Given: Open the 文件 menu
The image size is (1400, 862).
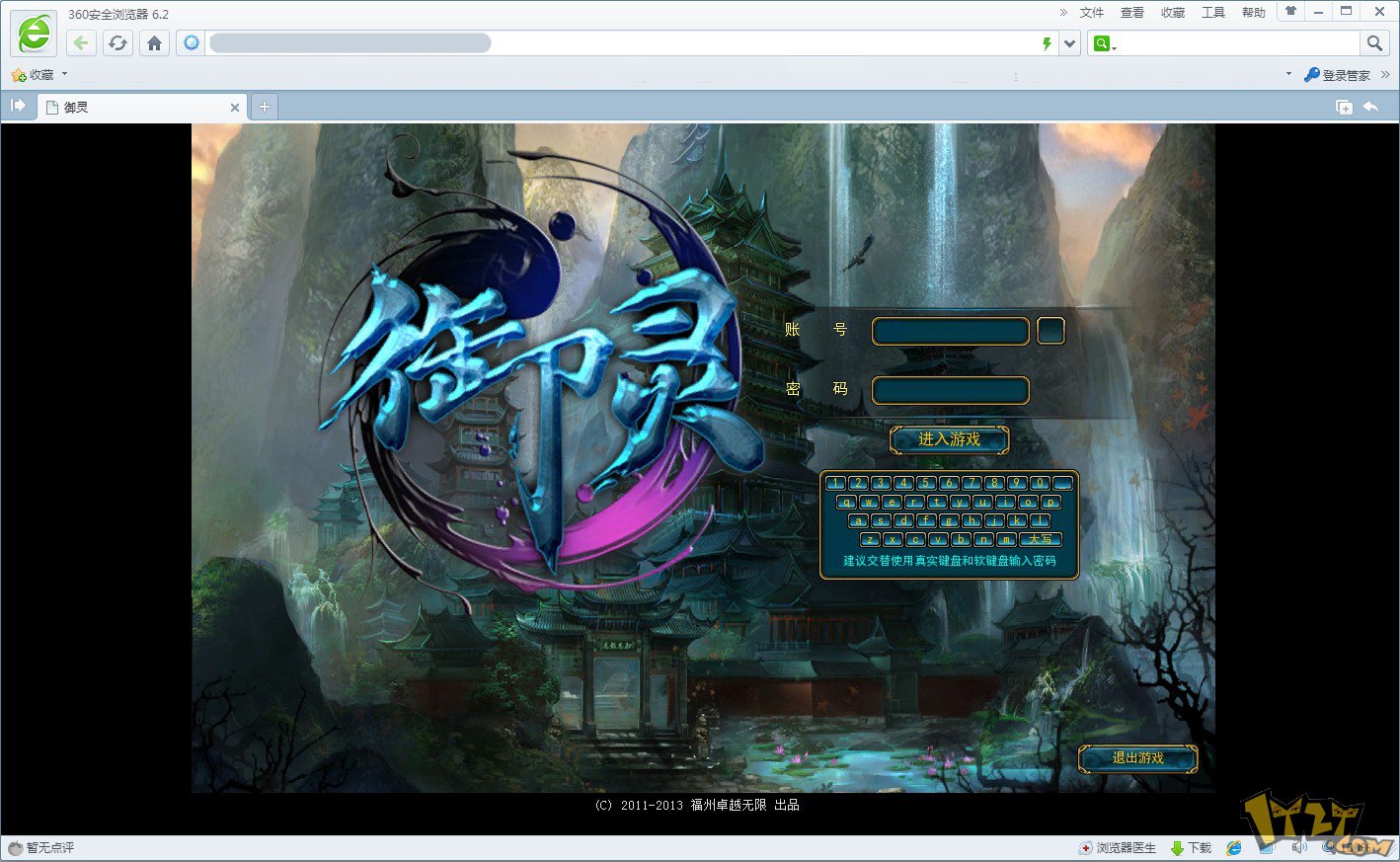Looking at the screenshot, I should click(1092, 13).
